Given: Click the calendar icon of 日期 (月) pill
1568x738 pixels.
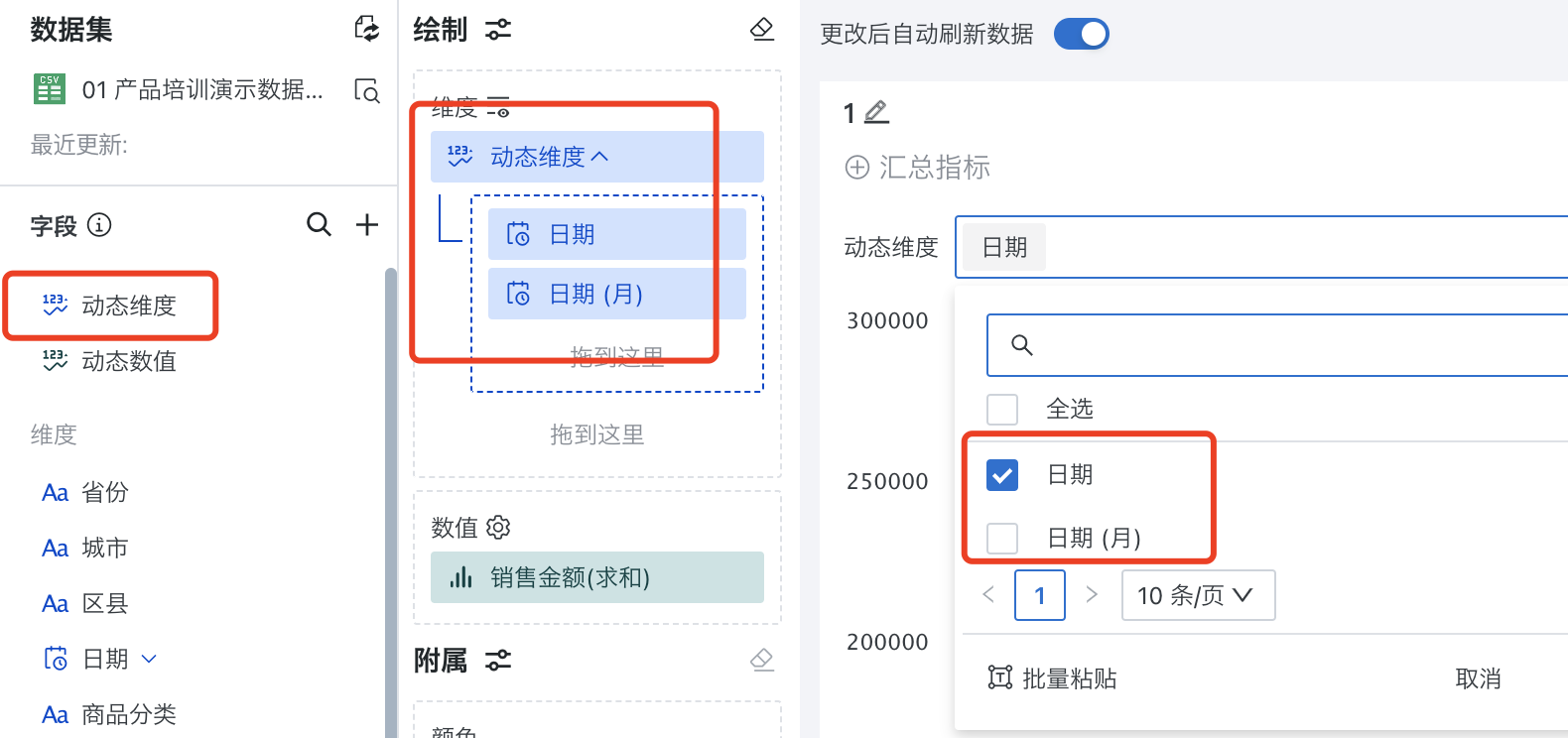Looking at the screenshot, I should coord(518,294).
